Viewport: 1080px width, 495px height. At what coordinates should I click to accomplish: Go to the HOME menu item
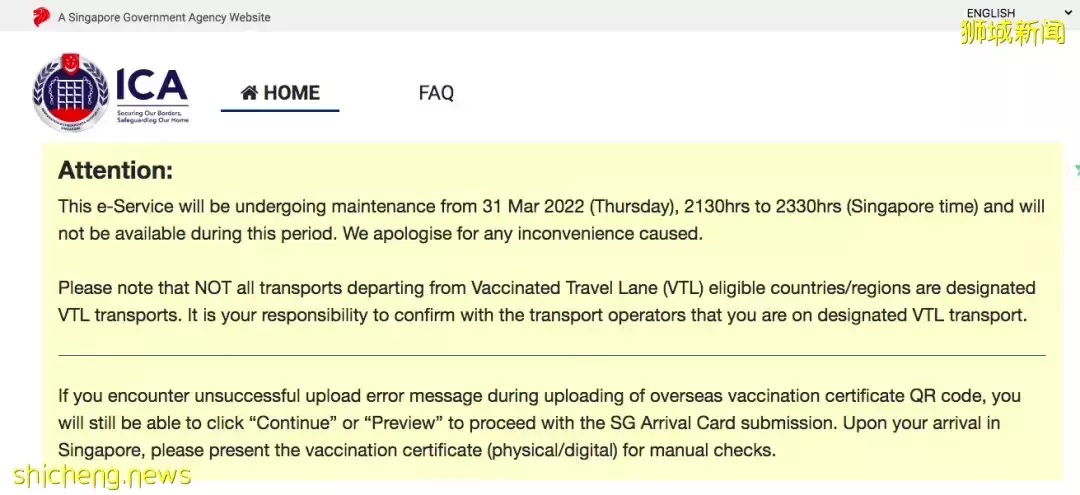point(291,93)
